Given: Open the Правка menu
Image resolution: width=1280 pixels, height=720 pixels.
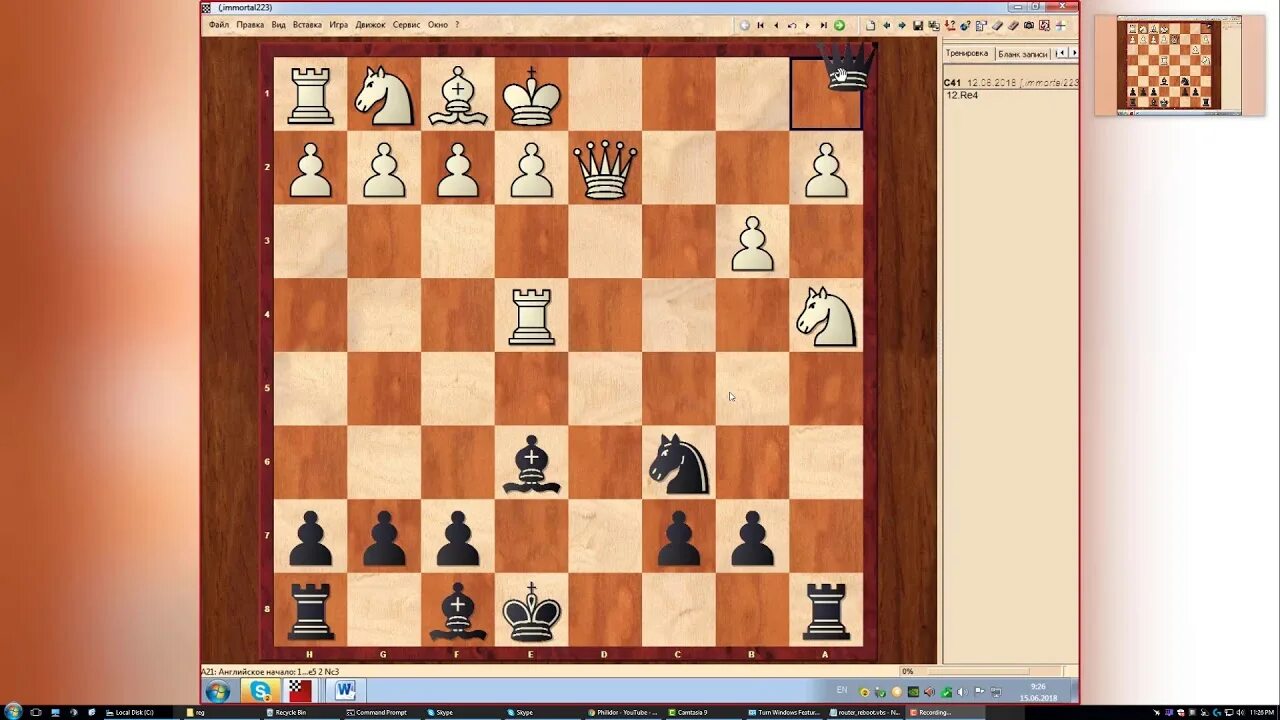Looking at the screenshot, I should [250, 25].
